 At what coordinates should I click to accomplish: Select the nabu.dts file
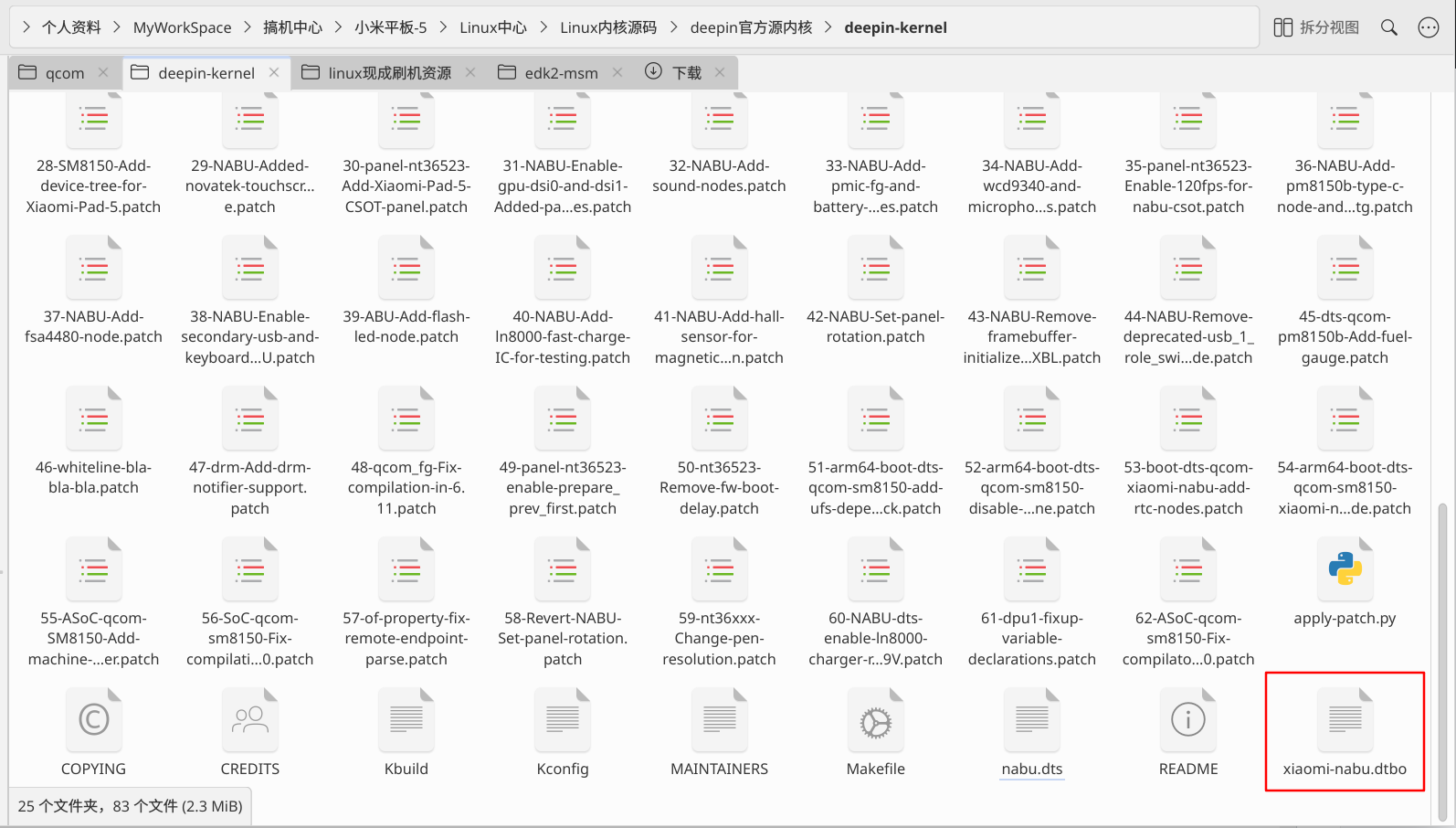click(x=1032, y=732)
